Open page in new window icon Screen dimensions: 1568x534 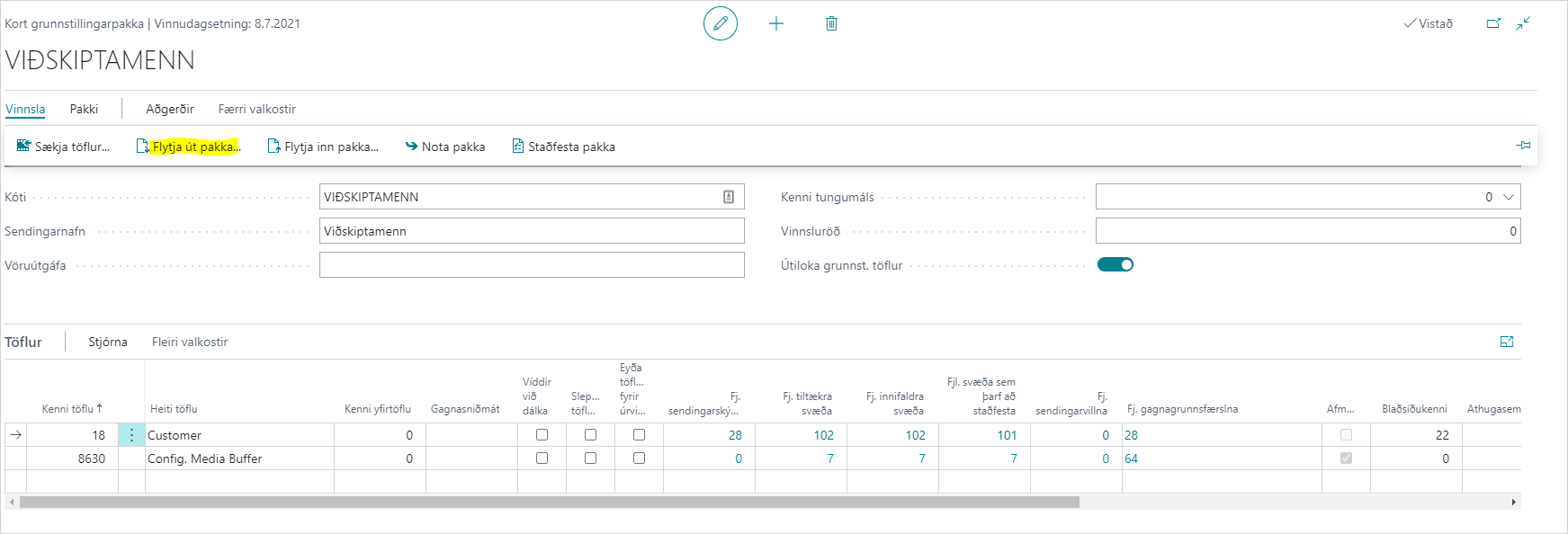point(1493,23)
